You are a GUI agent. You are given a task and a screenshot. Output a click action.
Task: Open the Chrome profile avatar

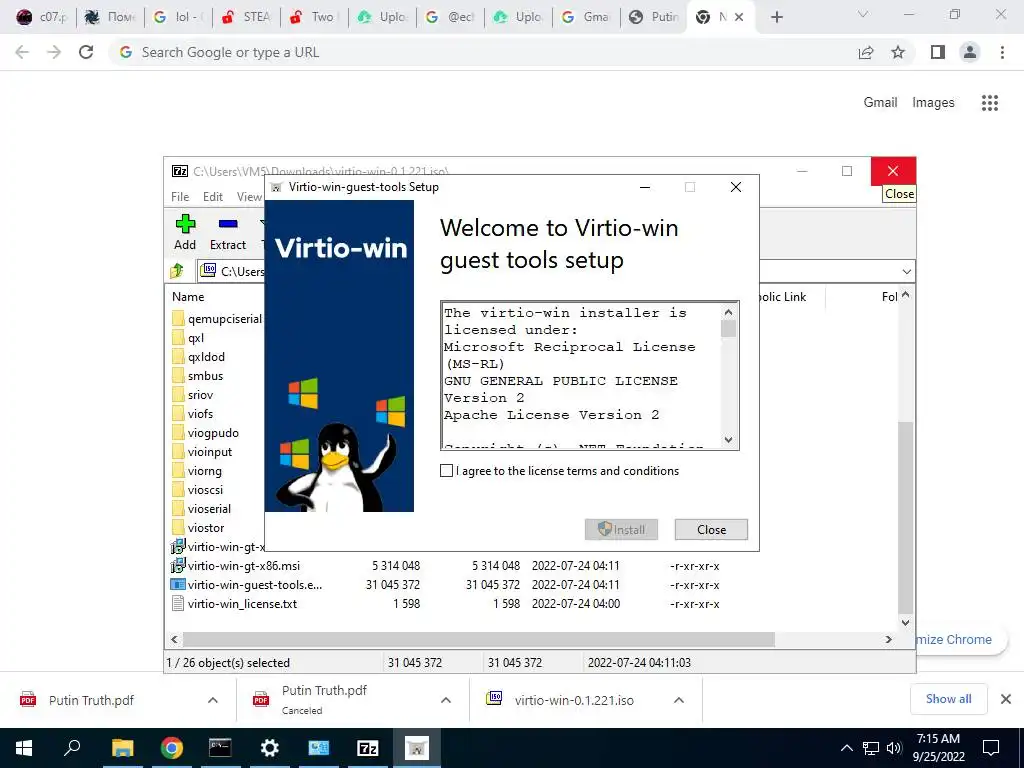pyautogui.click(x=970, y=52)
